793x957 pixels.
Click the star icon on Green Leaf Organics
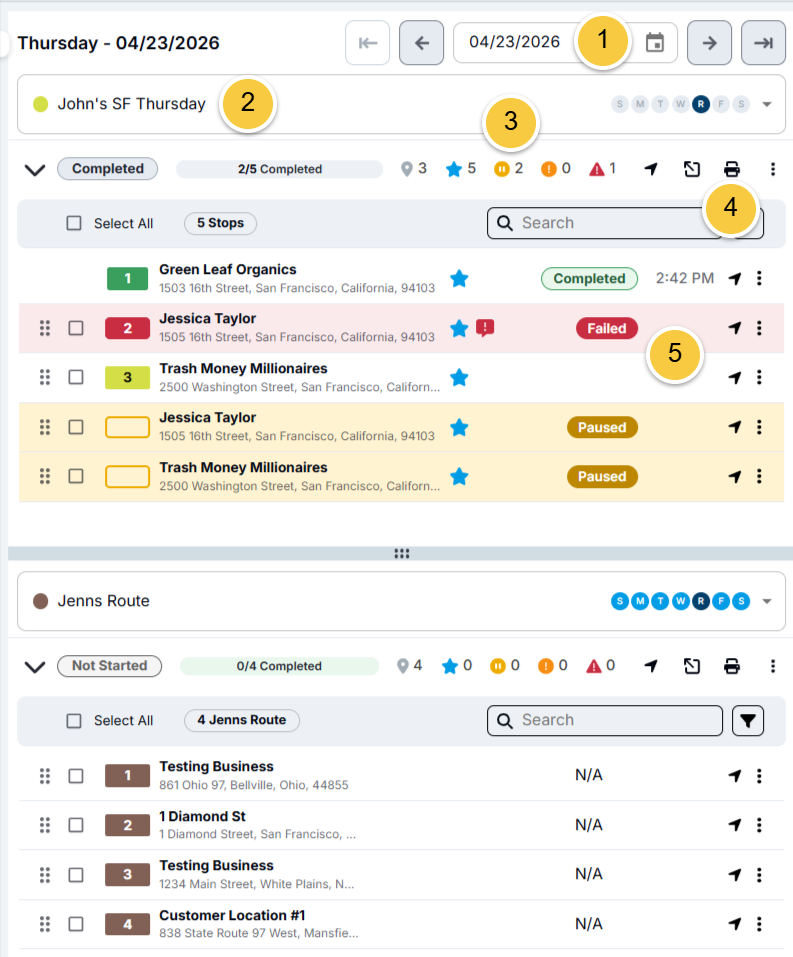(459, 278)
